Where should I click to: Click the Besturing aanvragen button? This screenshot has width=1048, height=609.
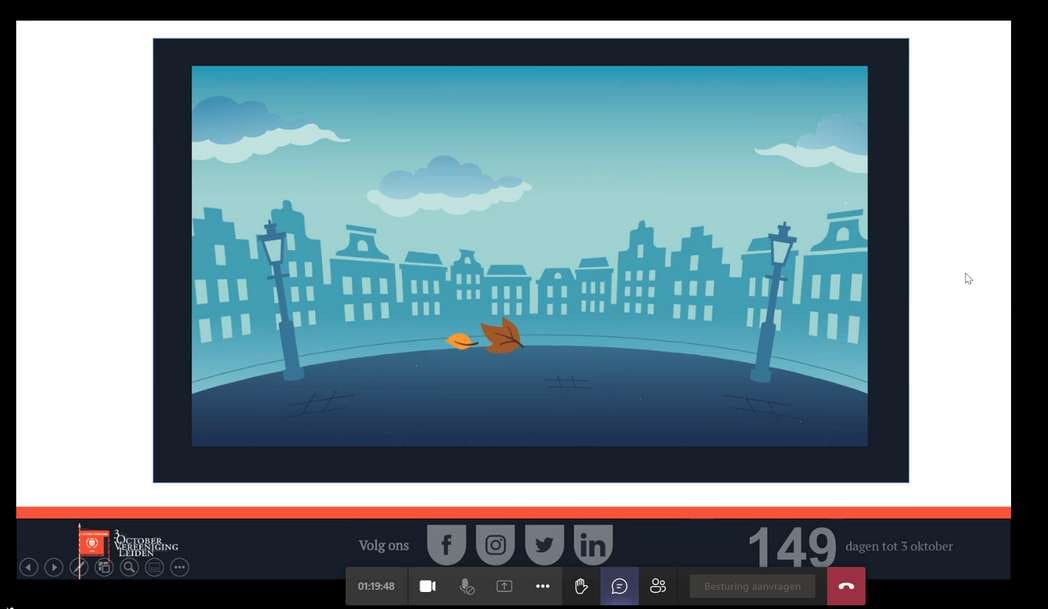tap(752, 586)
